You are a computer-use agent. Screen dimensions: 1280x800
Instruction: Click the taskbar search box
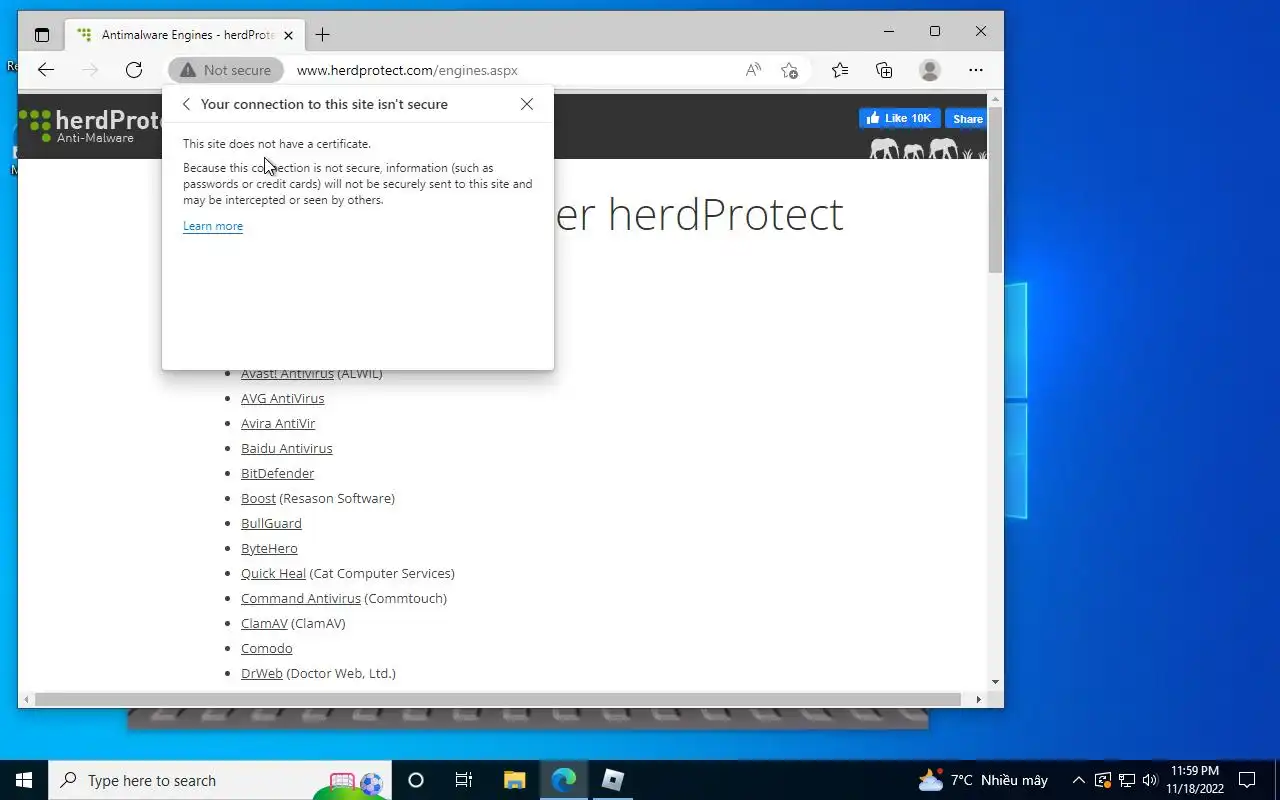218,780
